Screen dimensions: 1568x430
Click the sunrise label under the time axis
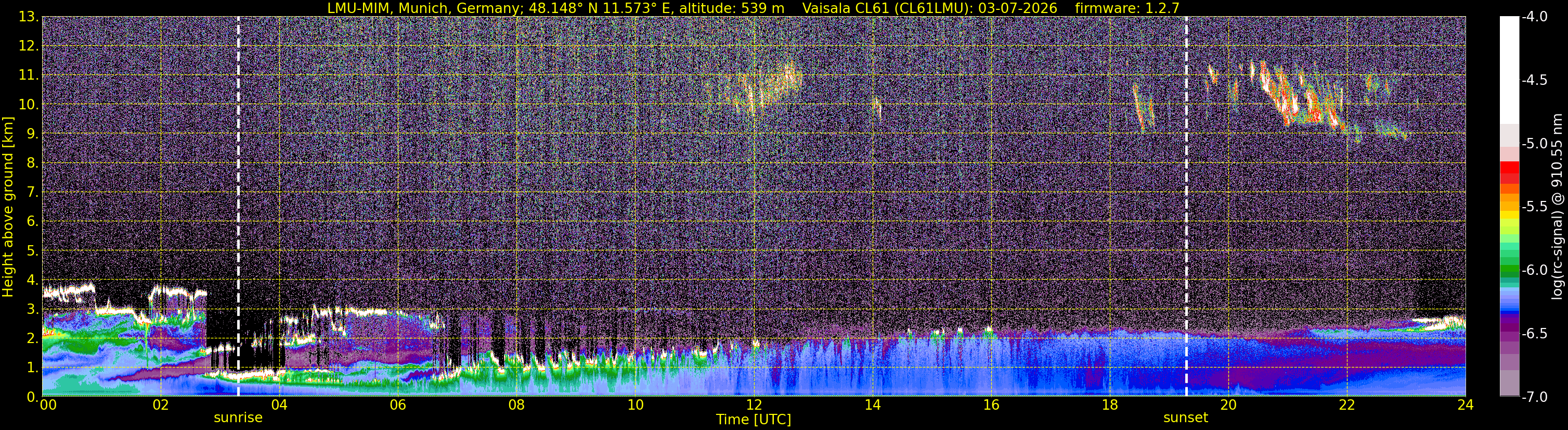click(x=238, y=418)
